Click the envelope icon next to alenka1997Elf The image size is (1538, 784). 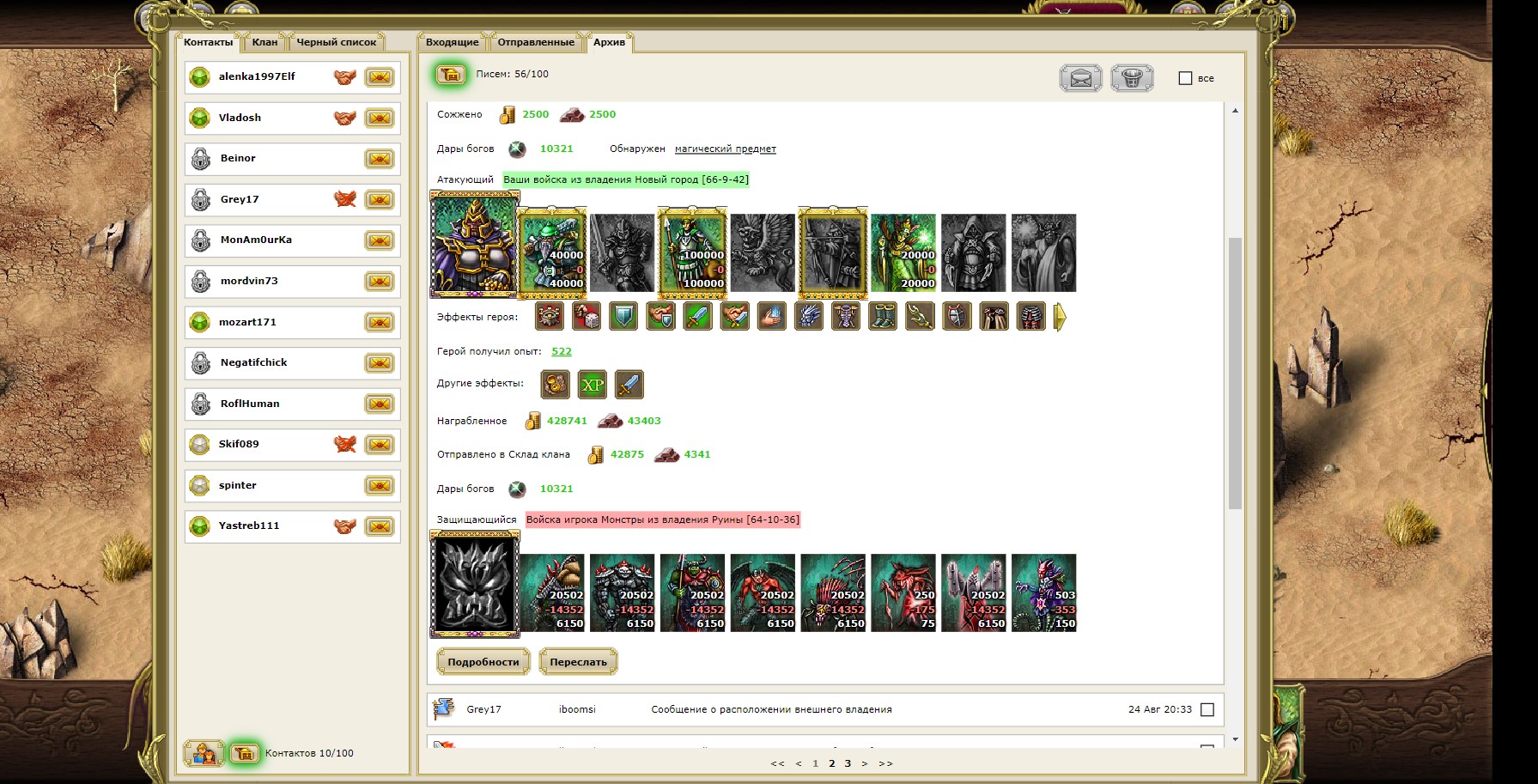click(380, 77)
